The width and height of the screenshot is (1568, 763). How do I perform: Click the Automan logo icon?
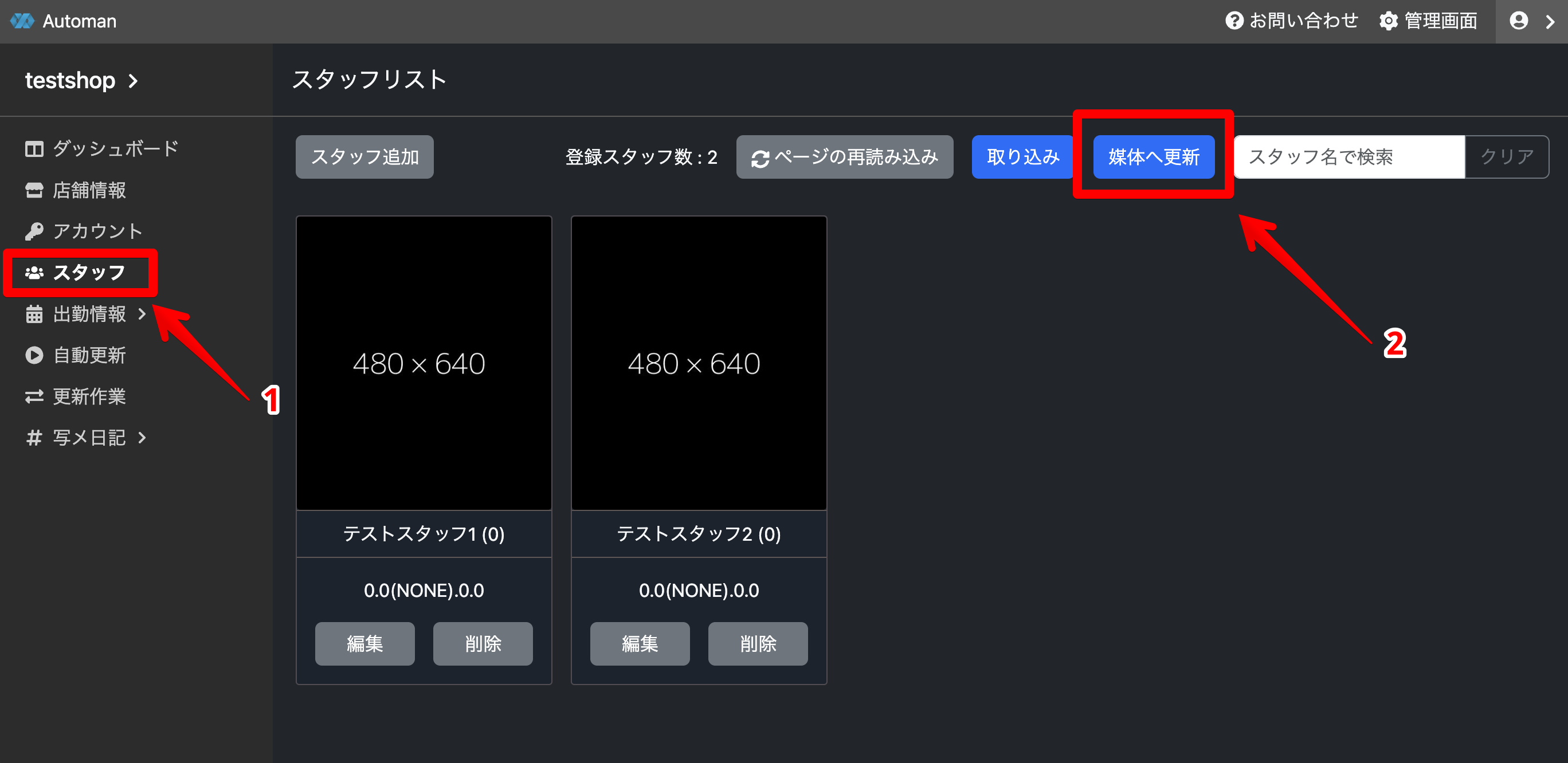click(22, 21)
